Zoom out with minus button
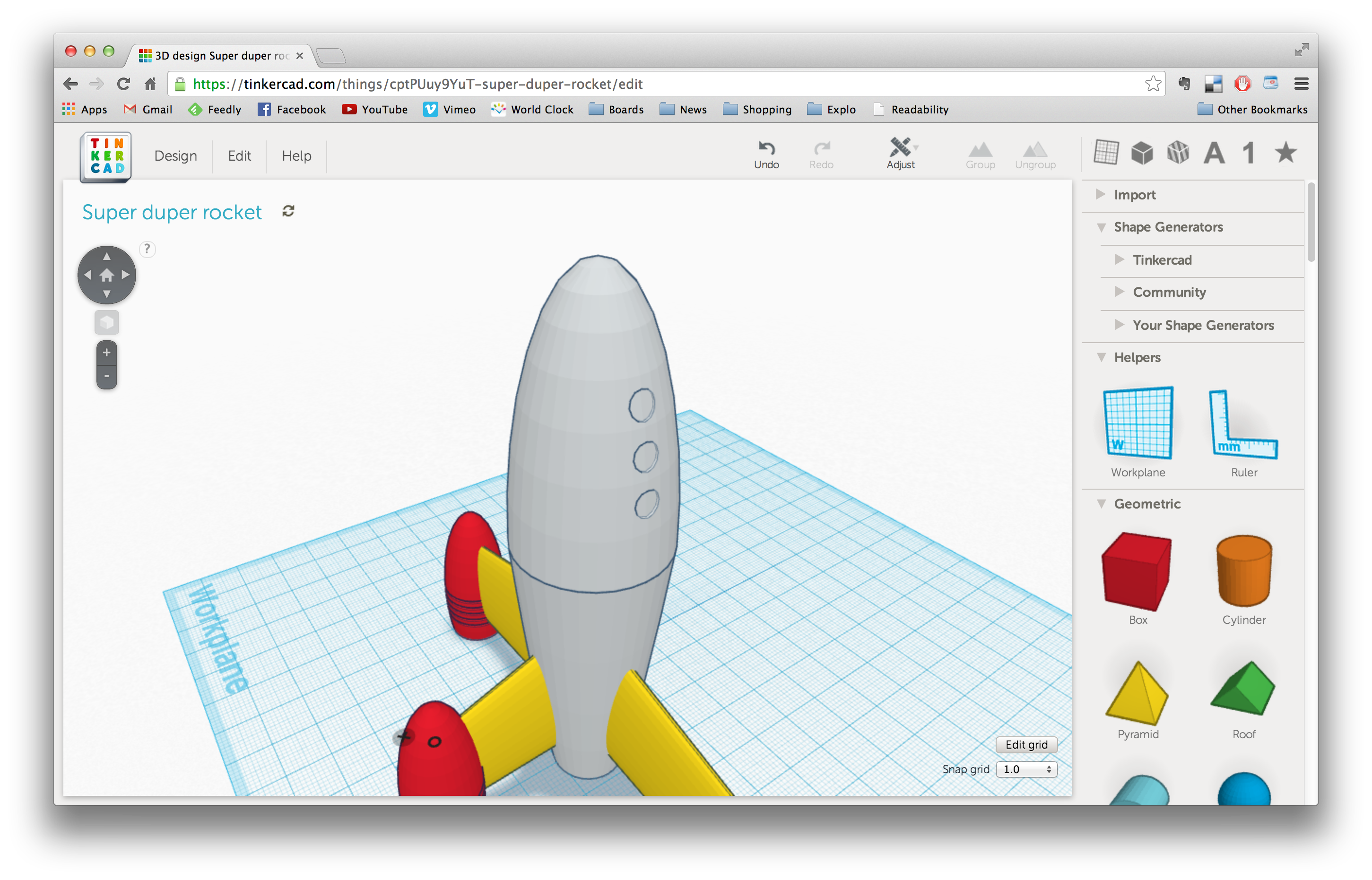This screenshot has width=1372, height=880. (x=106, y=377)
